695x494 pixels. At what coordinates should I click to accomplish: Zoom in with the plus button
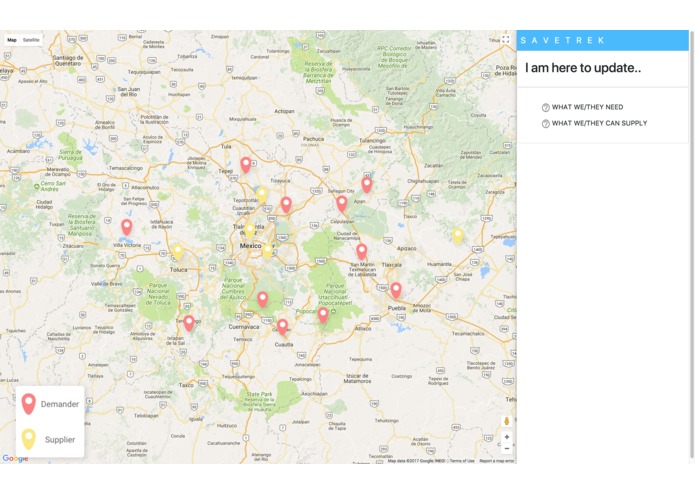point(507,437)
